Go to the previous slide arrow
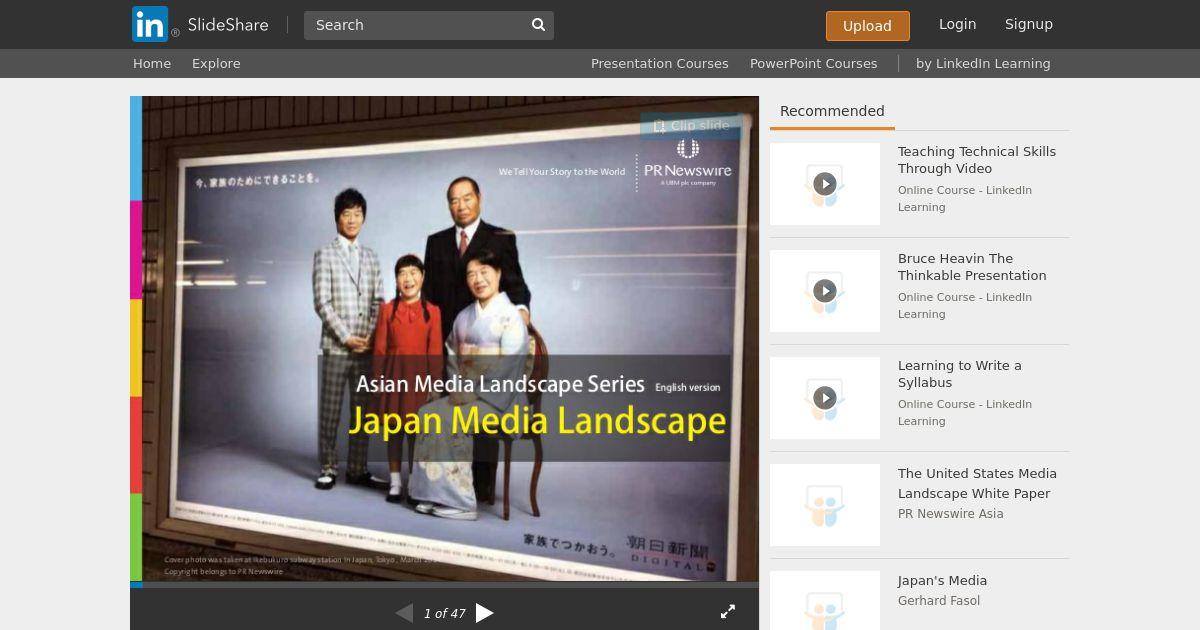This screenshot has height=630, width=1200. (x=404, y=613)
